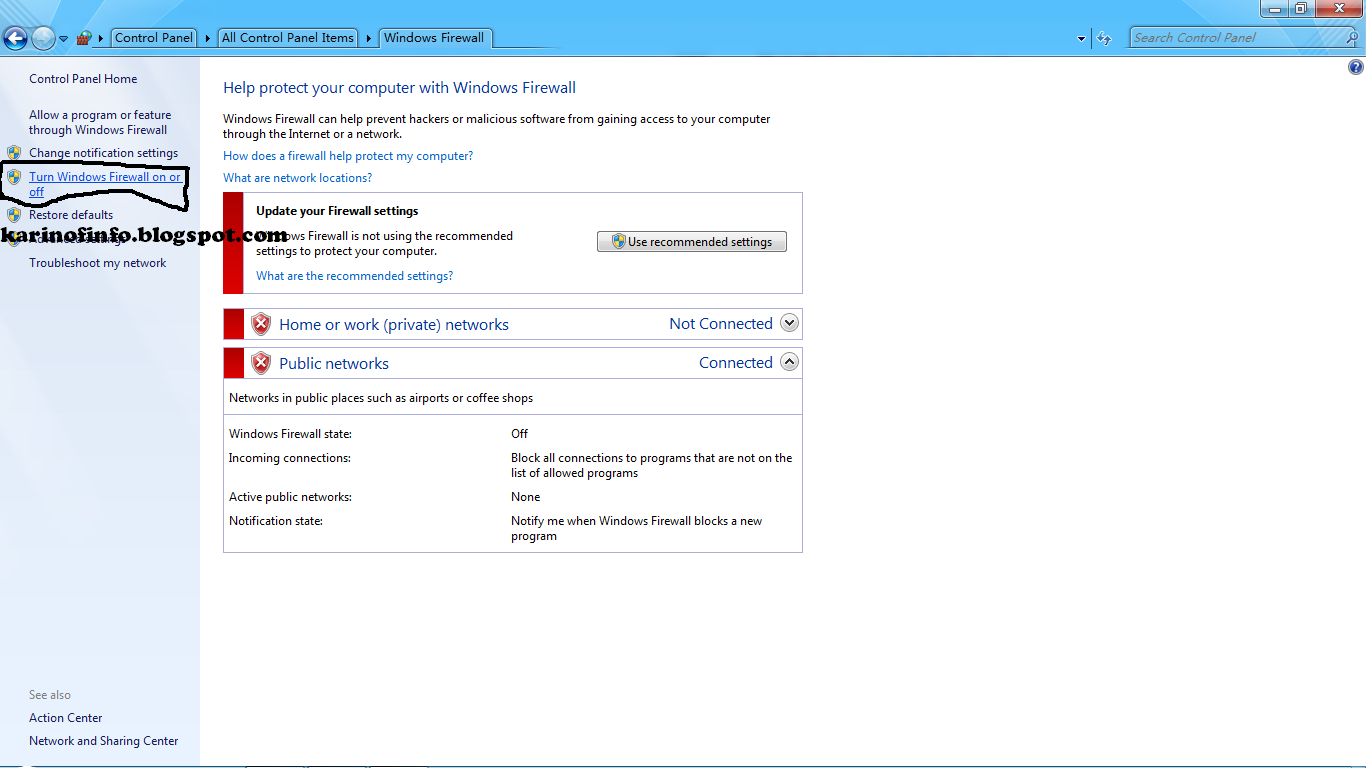Go back with the Back arrow button
The height and width of the screenshot is (768, 1366).
point(15,39)
